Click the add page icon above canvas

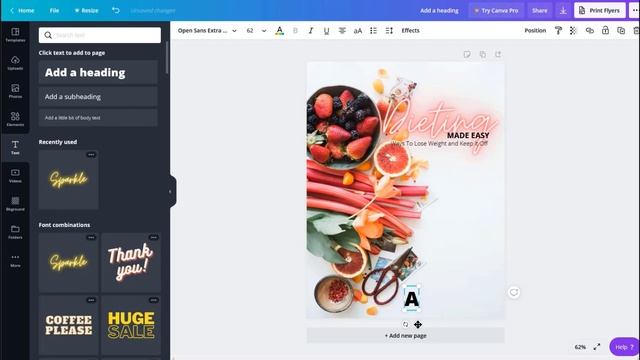click(498, 54)
